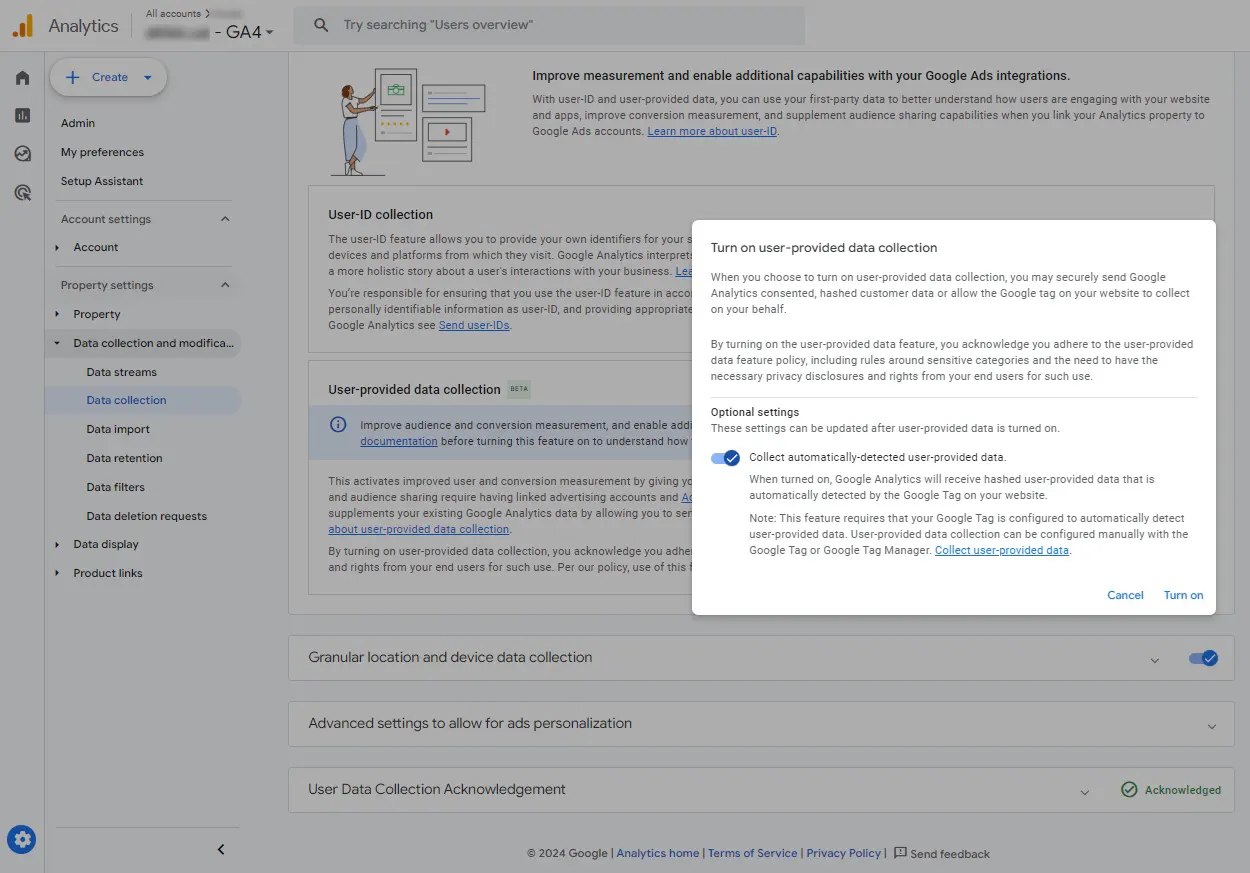1250x873 pixels.
Task: Click the Send feedback icon in footer
Action: click(900, 853)
